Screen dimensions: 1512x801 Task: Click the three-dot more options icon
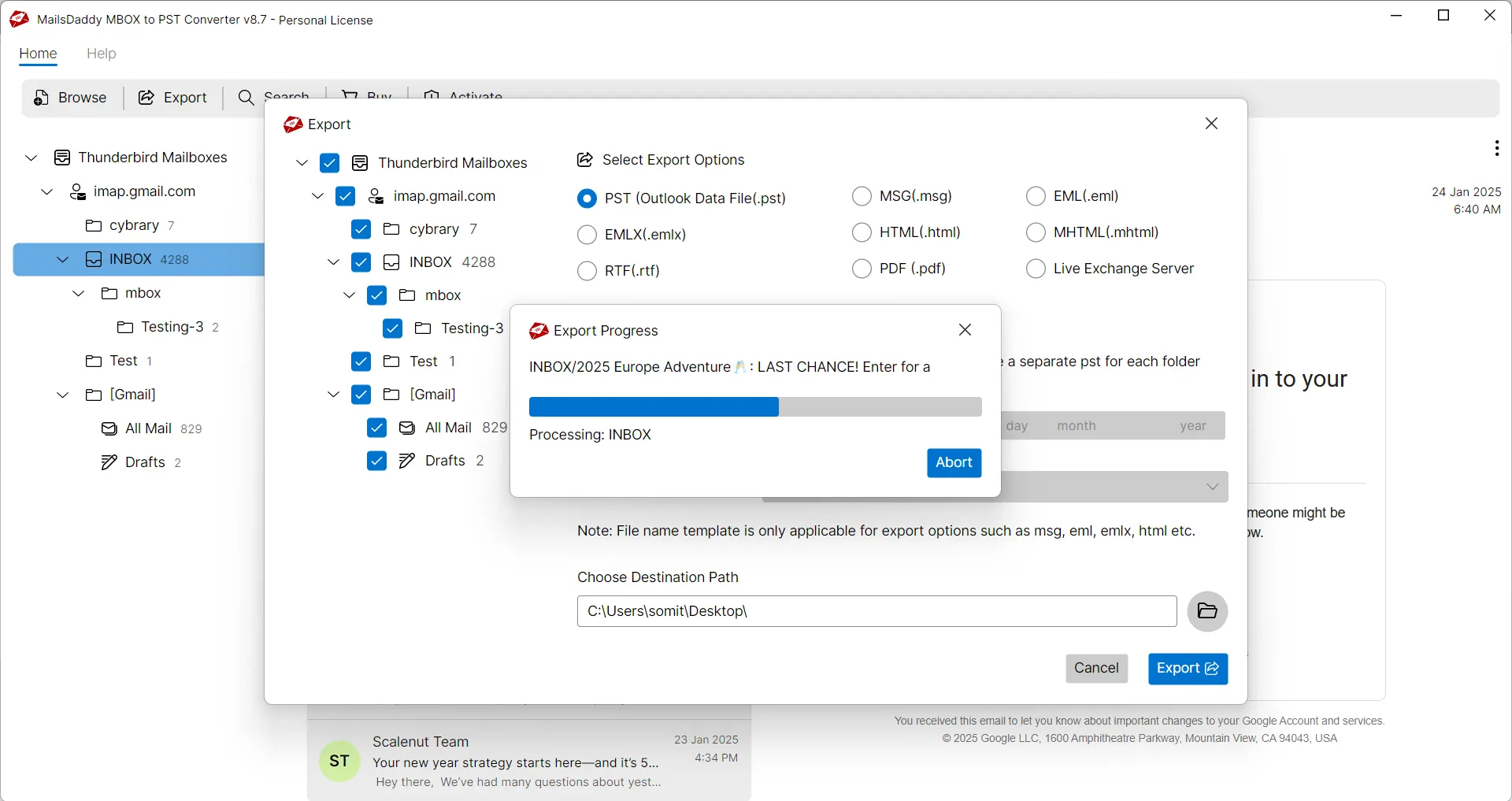pyautogui.click(x=1496, y=148)
